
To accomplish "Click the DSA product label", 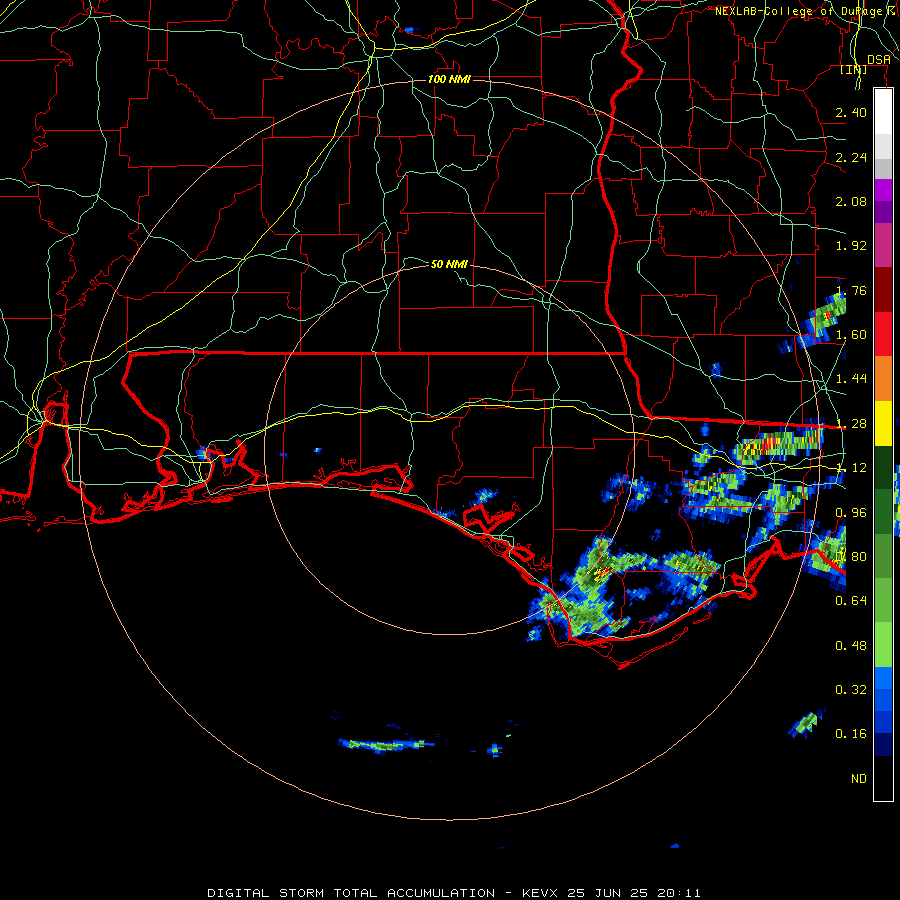I will 878,59.
